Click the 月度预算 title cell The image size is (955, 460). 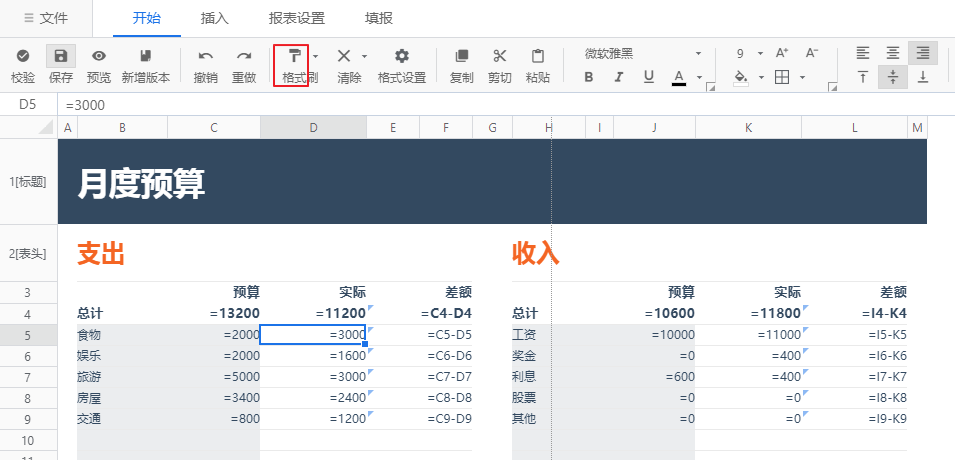click(x=141, y=183)
